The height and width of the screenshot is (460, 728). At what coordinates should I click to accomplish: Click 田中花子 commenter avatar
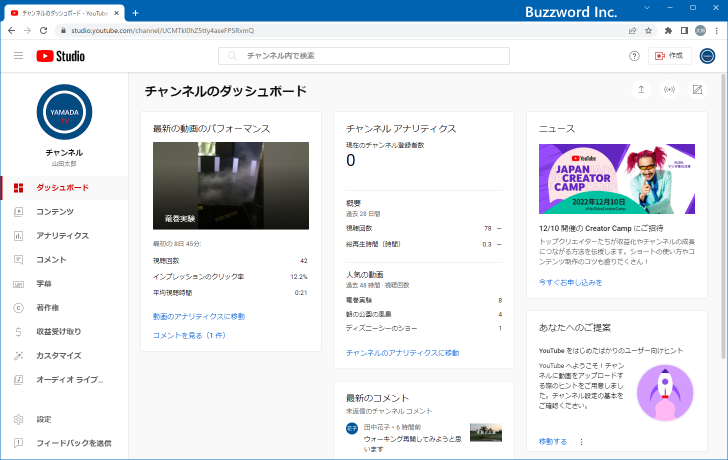tap(352, 428)
